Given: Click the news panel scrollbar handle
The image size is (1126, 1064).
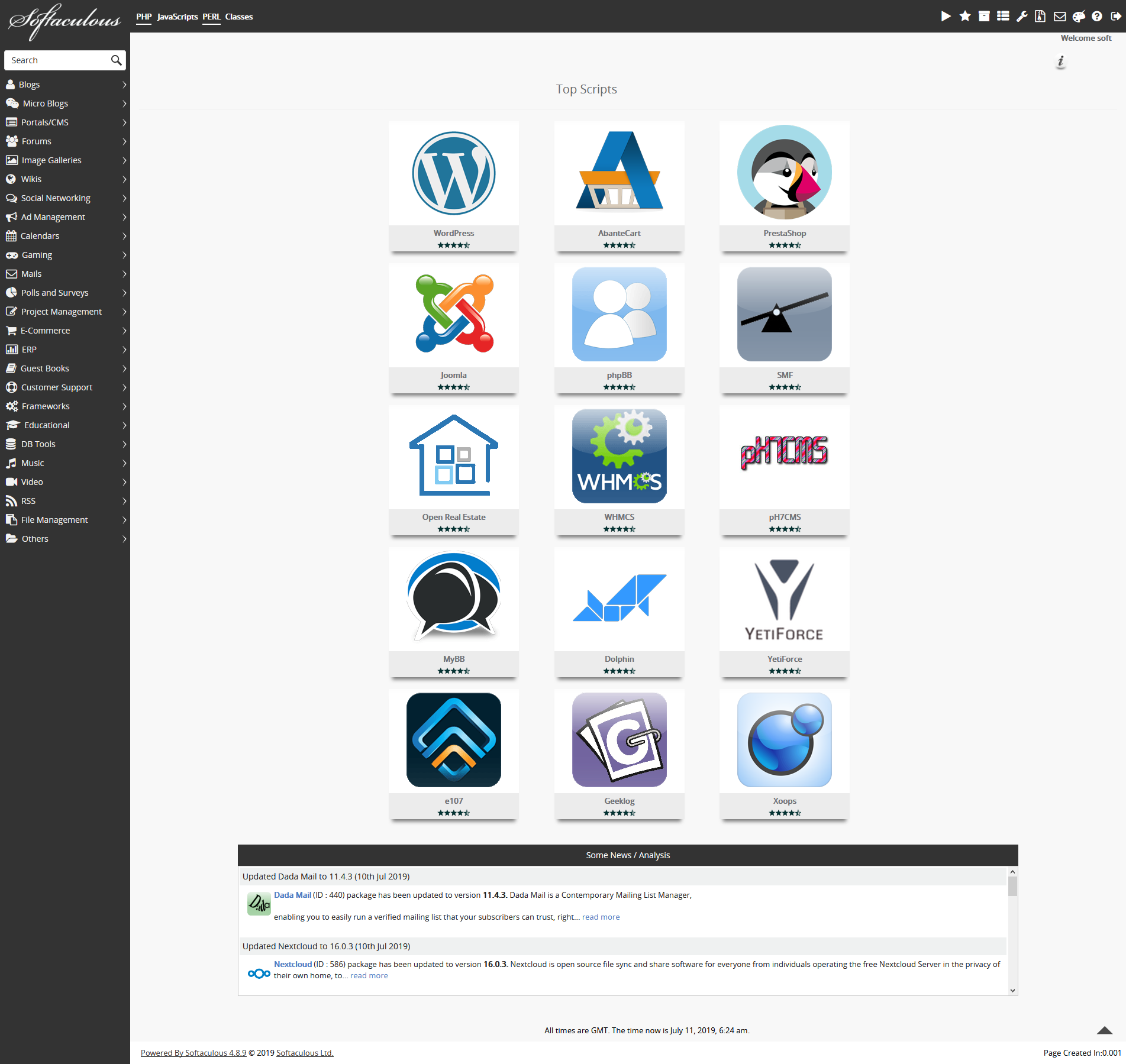Looking at the screenshot, I should [1012, 886].
